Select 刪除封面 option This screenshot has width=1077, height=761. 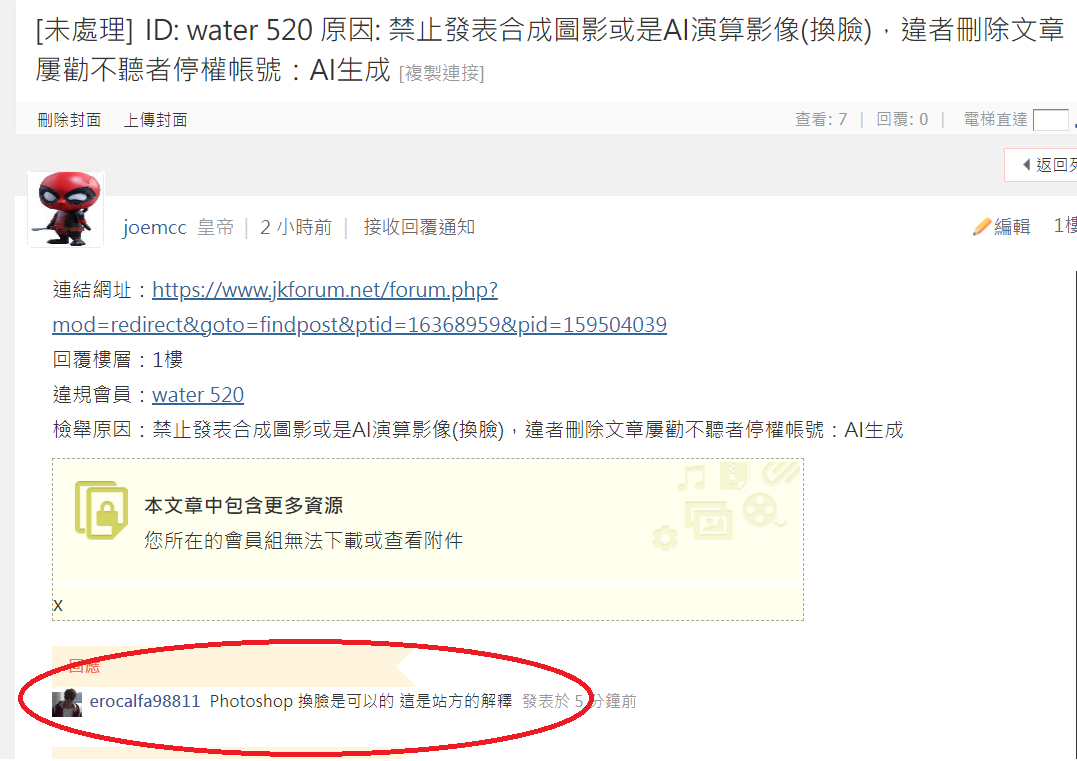(x=69, y=120)
